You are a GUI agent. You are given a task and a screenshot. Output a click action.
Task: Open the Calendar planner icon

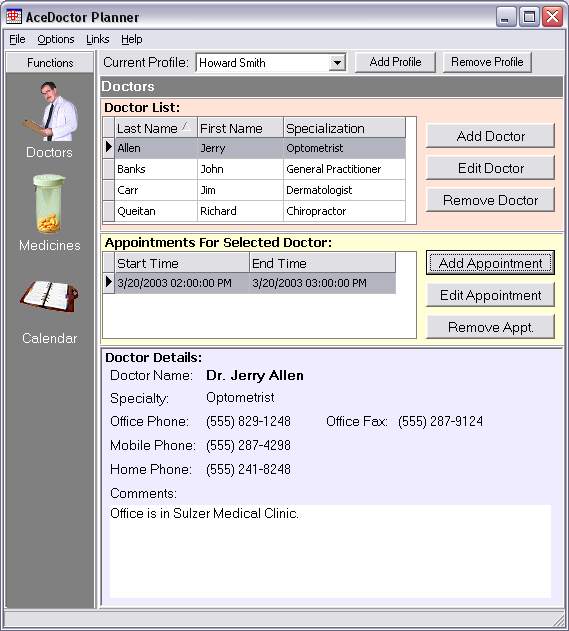tap(49, 297)
